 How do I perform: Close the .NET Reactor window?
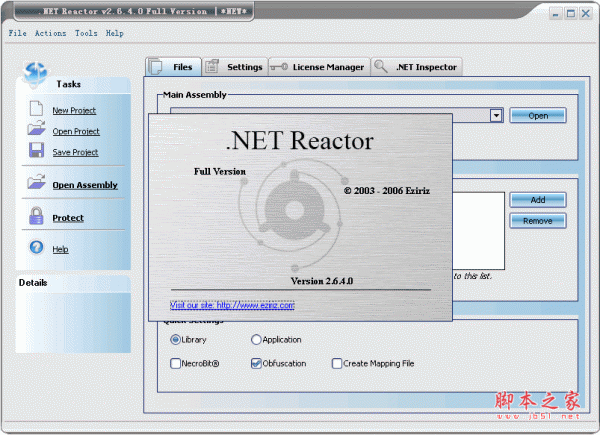[586, 14]
